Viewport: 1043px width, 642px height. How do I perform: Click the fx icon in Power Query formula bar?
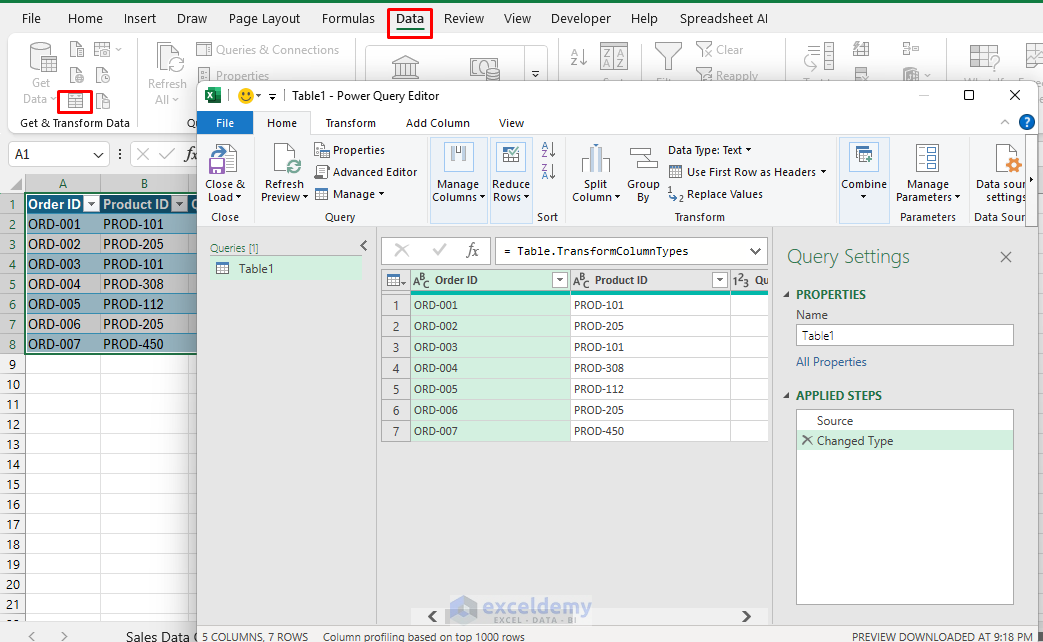click(472, 251)
